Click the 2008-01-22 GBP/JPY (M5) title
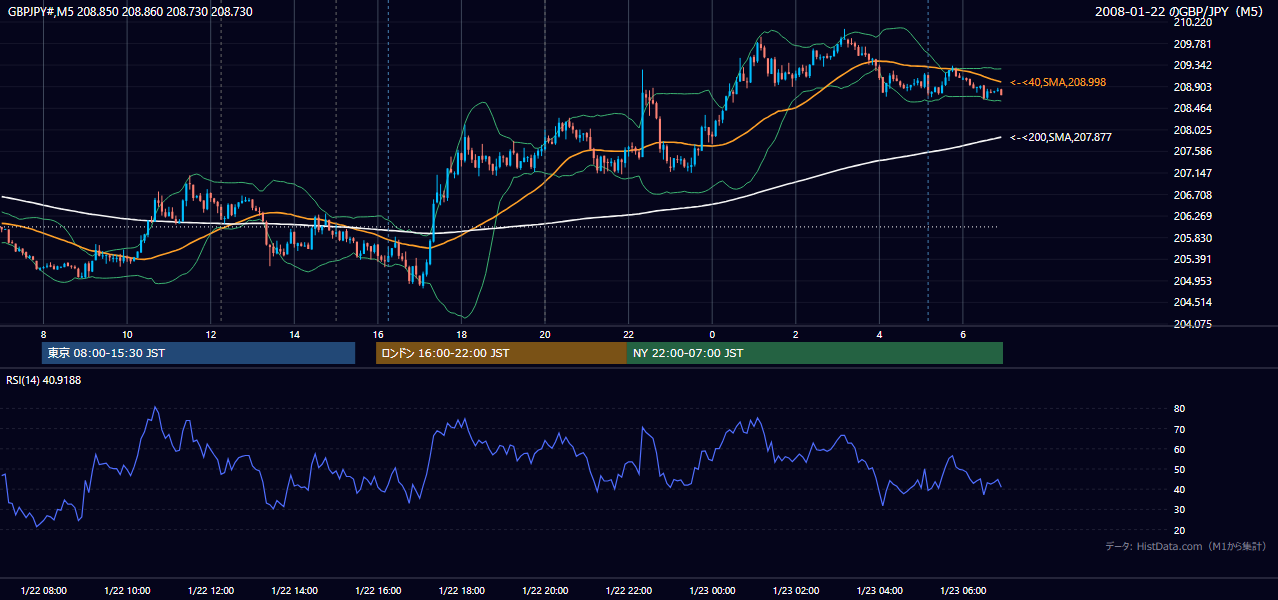 click(x=1181, y=11)
